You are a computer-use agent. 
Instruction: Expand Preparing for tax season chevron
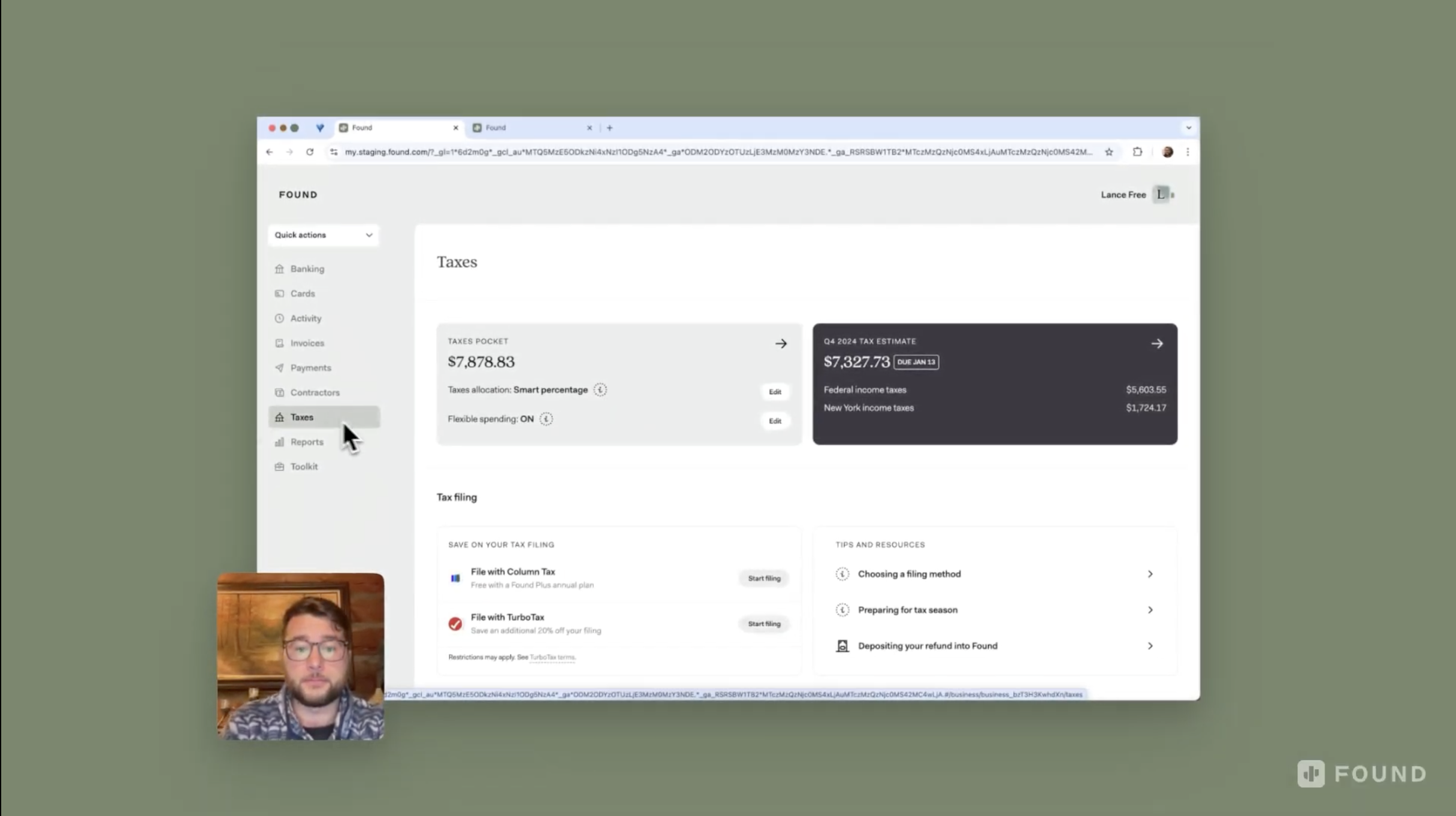tap(1150, 610)
